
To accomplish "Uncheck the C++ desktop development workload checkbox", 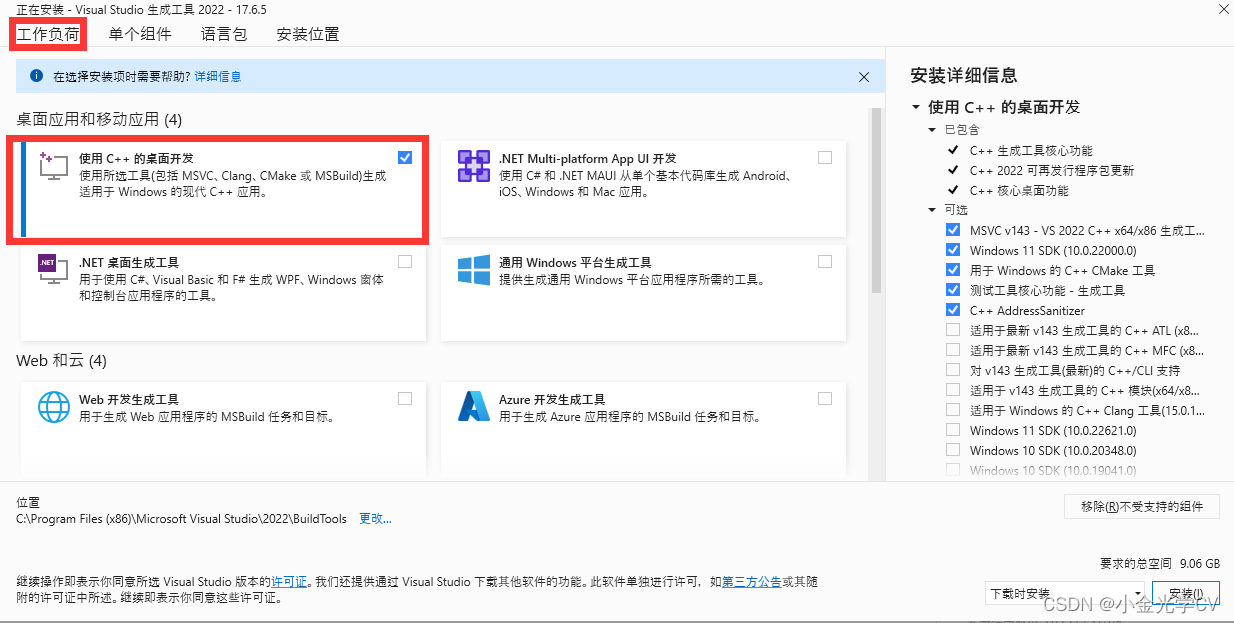I will [x=404, y=158].
